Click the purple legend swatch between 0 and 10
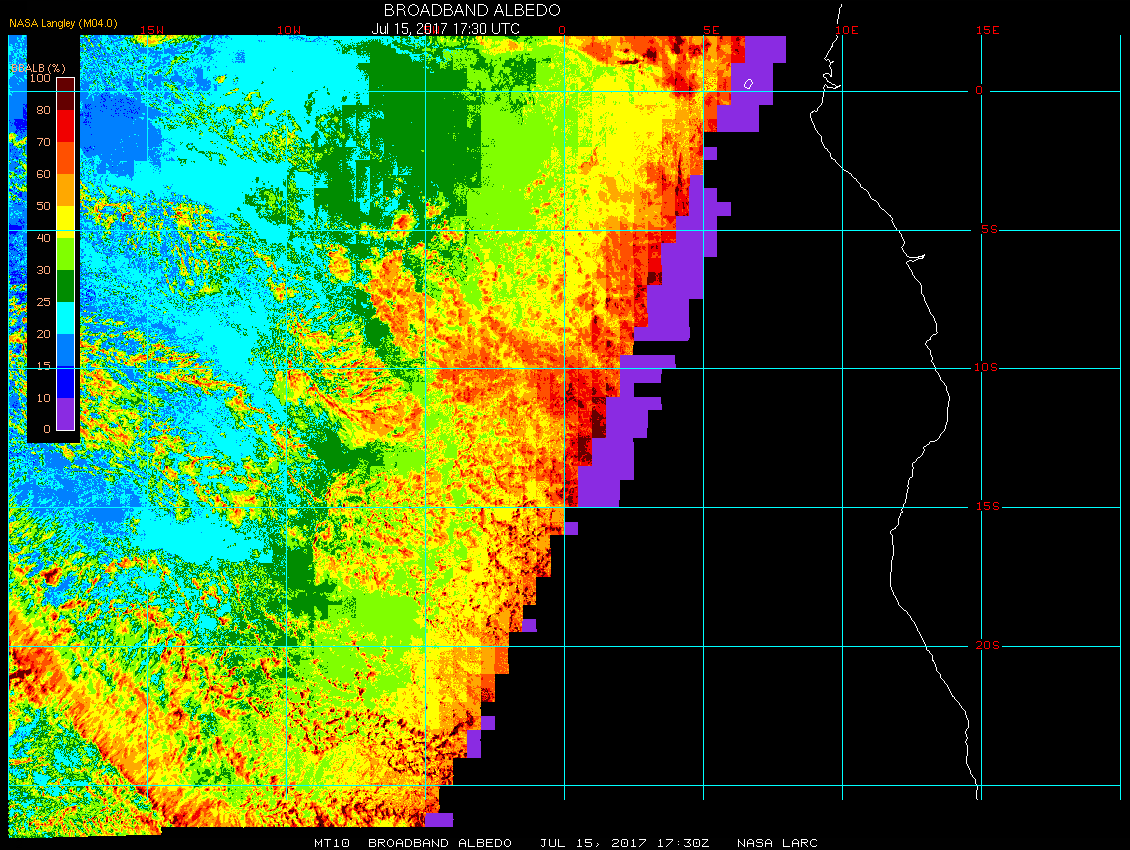The image size is (1130, 850). tap(66, 414)
